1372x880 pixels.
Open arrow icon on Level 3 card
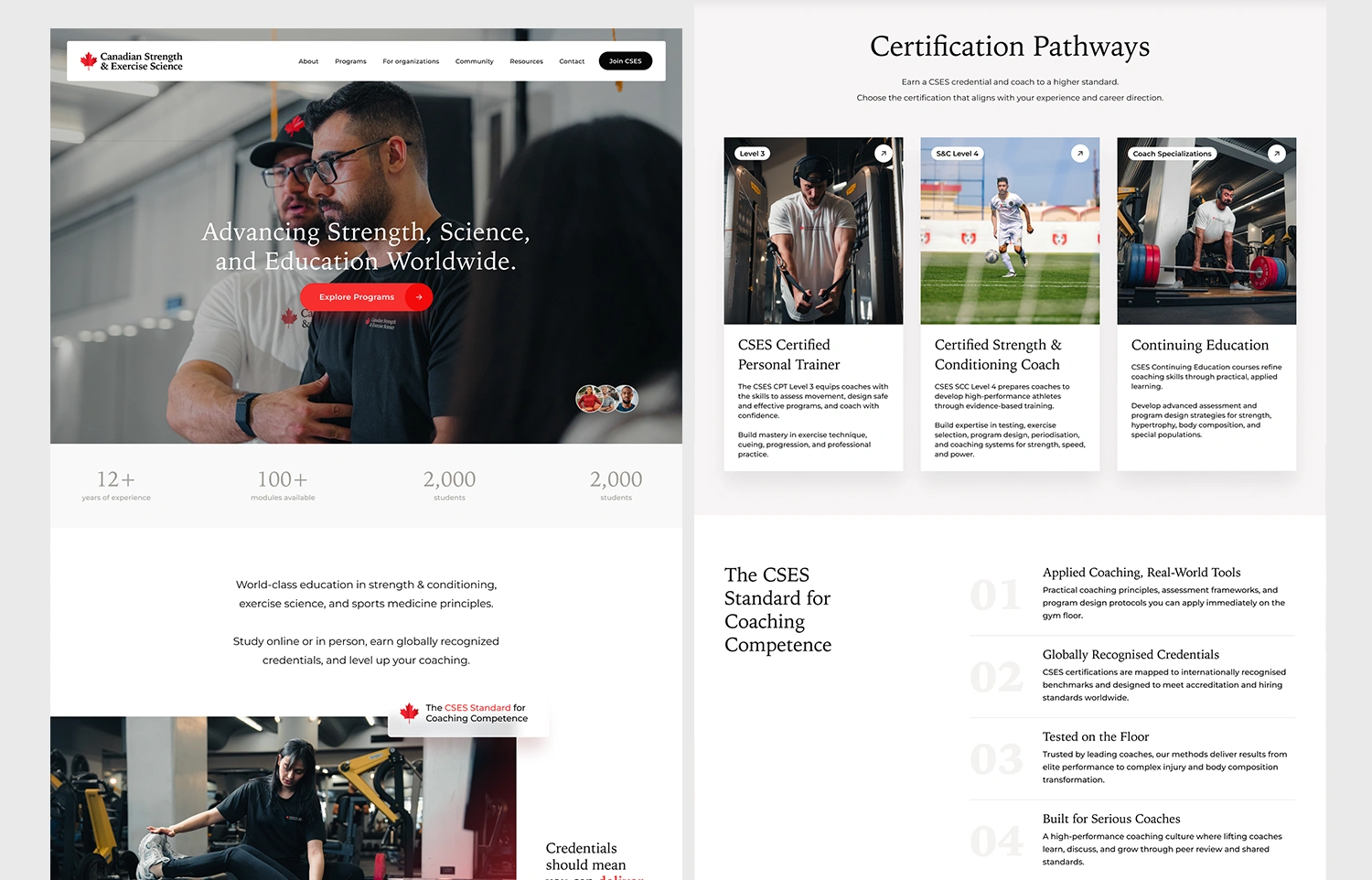coord(884,154)
